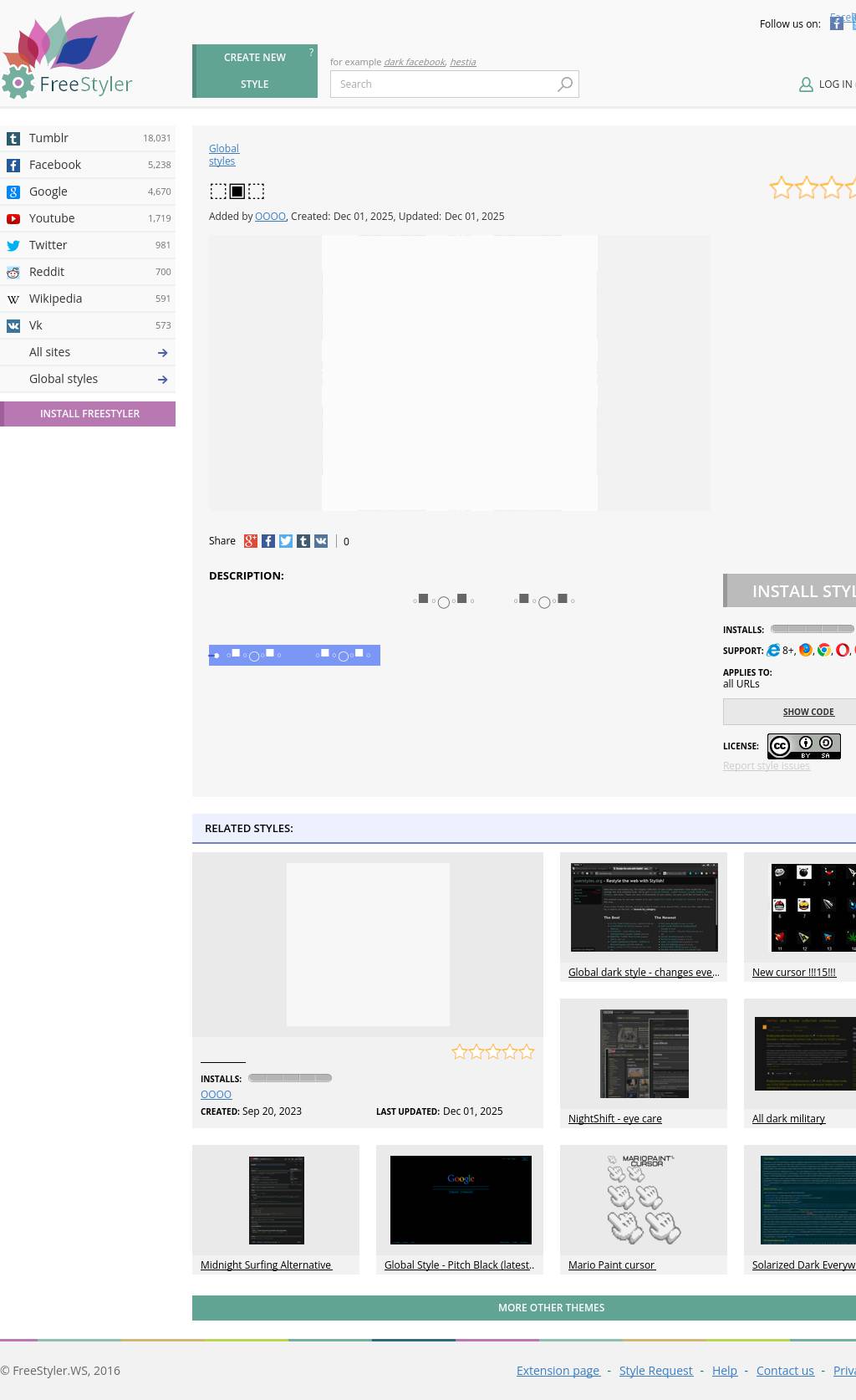Open Reddit styles from the sidebar

pos(47,272)
